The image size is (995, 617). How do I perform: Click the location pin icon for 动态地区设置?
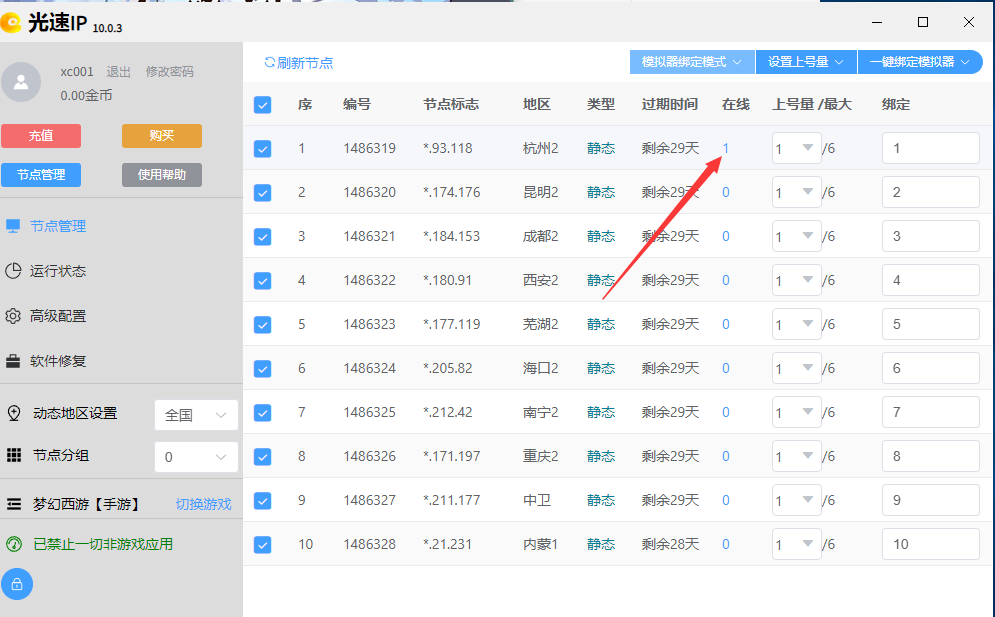pos(13,413)
